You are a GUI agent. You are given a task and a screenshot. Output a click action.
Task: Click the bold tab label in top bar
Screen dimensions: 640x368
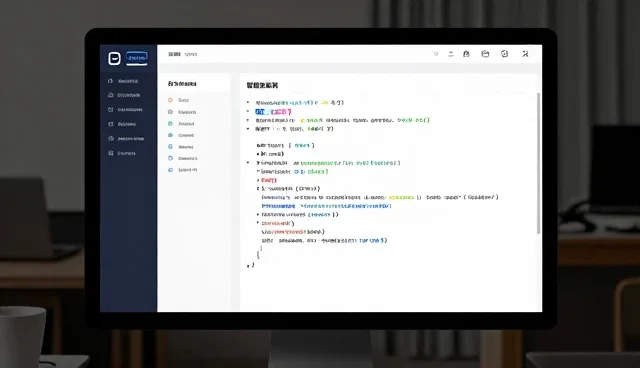point(174,54)
